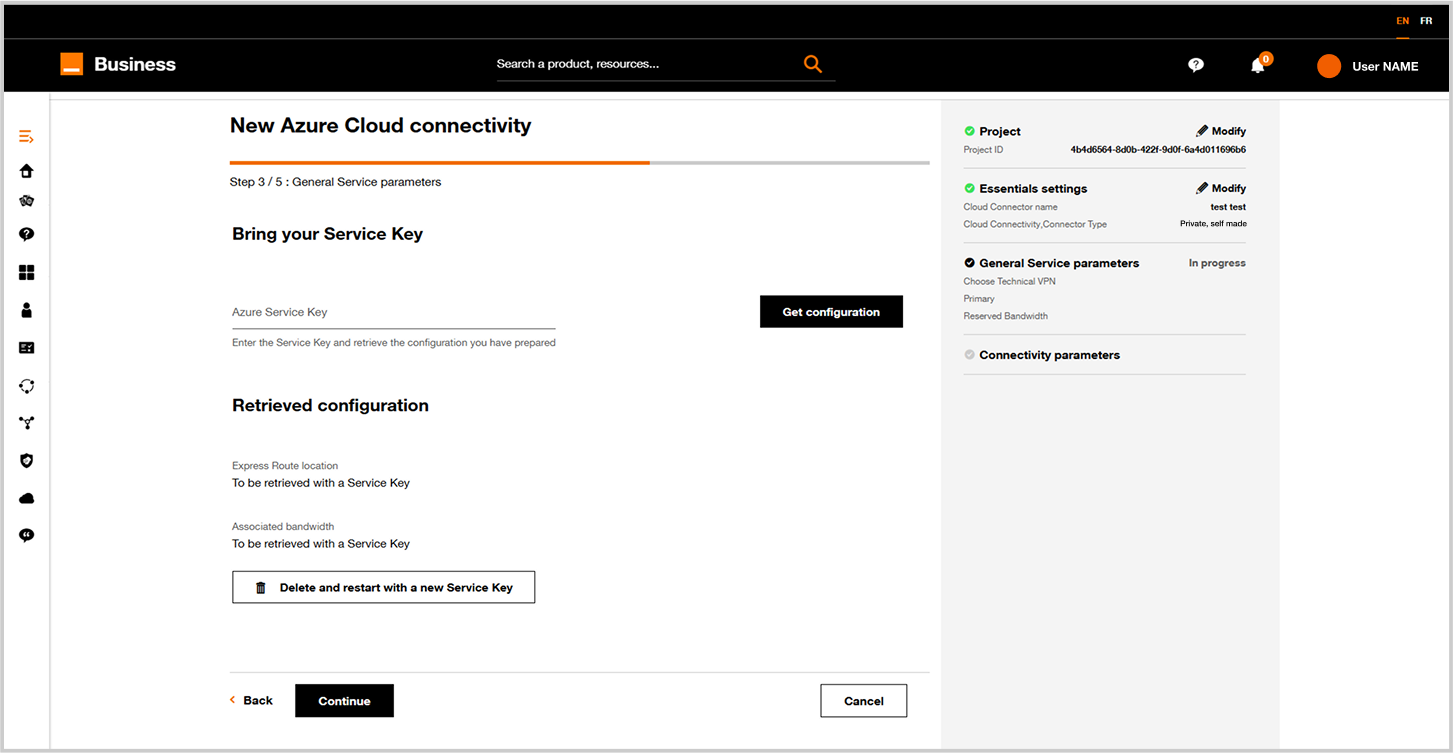Click the checklist card icon in sidebar
The height and width of the screenshot is (753, 1453).
coord(27,348)
